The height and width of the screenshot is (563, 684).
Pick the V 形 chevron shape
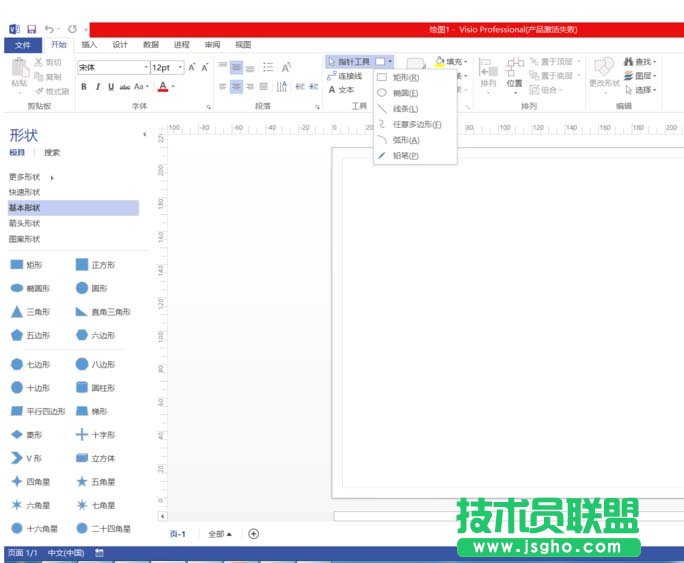pyautogui.click(x=26, y=458)
